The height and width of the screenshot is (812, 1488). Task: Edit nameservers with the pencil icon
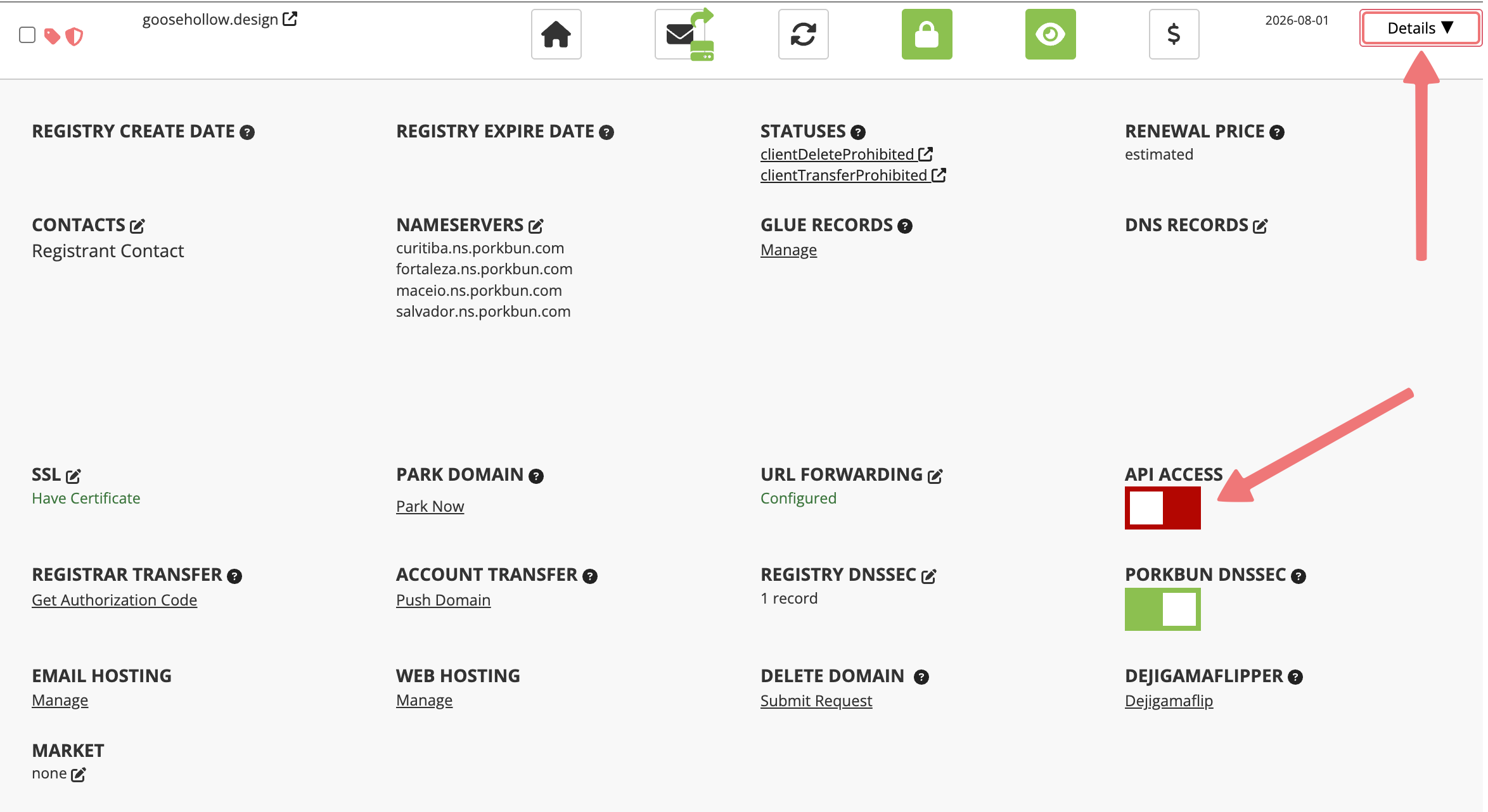[x=537, y=225]
